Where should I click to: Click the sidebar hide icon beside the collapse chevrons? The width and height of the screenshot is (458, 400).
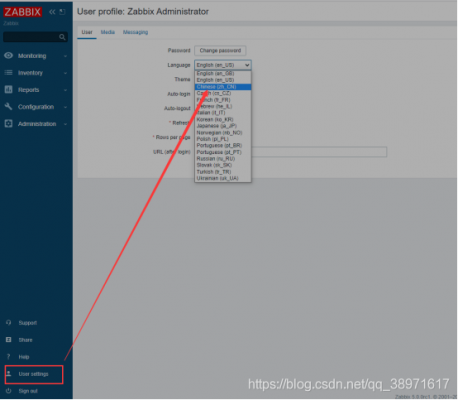62,12
